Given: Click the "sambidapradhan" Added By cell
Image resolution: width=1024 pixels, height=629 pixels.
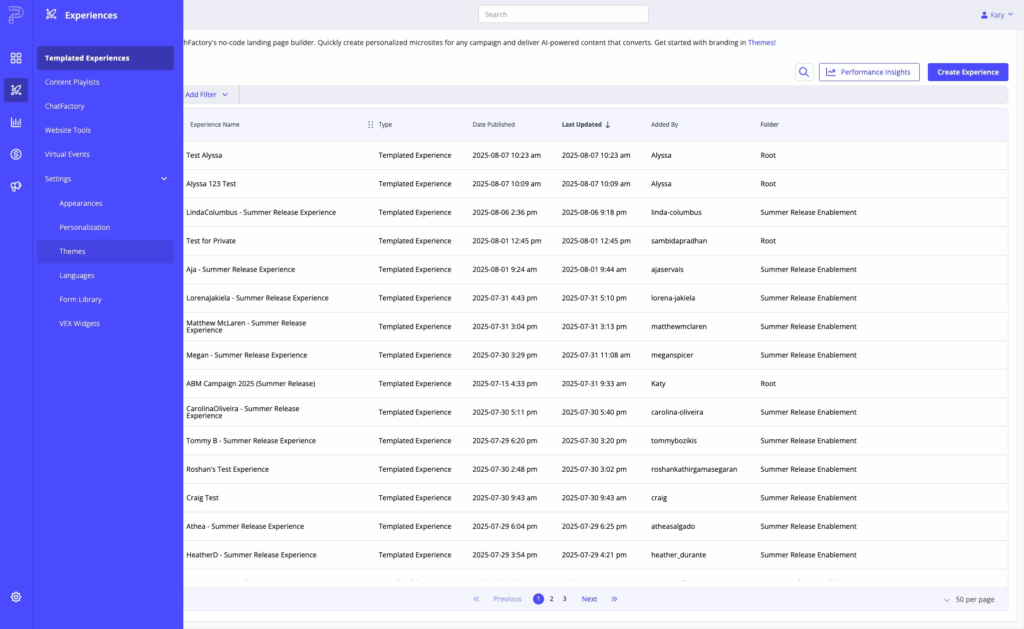Looking at the screenshot, I should pyautogui.click(x=679, y=241).
